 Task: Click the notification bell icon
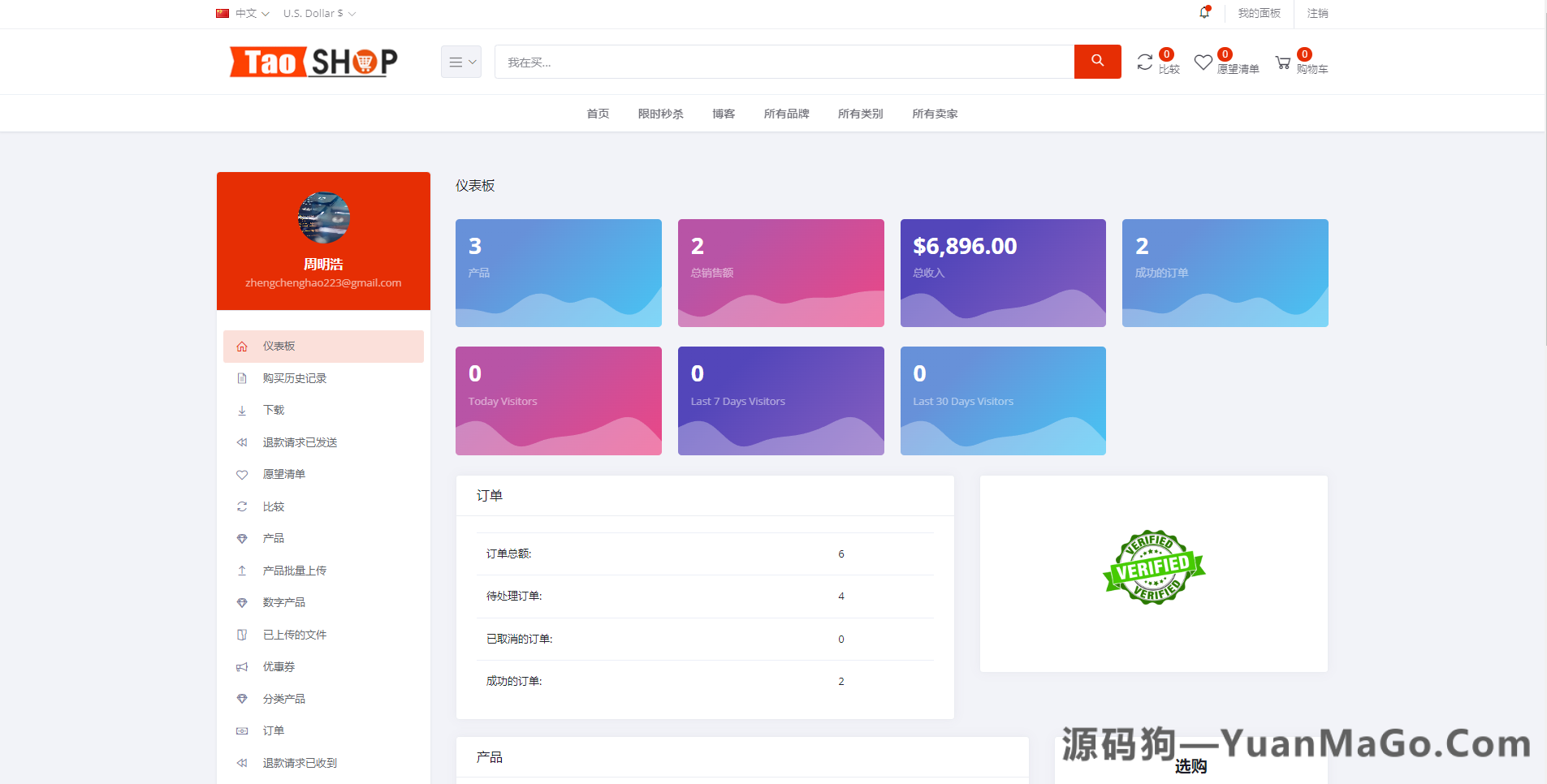point(1205,13)
